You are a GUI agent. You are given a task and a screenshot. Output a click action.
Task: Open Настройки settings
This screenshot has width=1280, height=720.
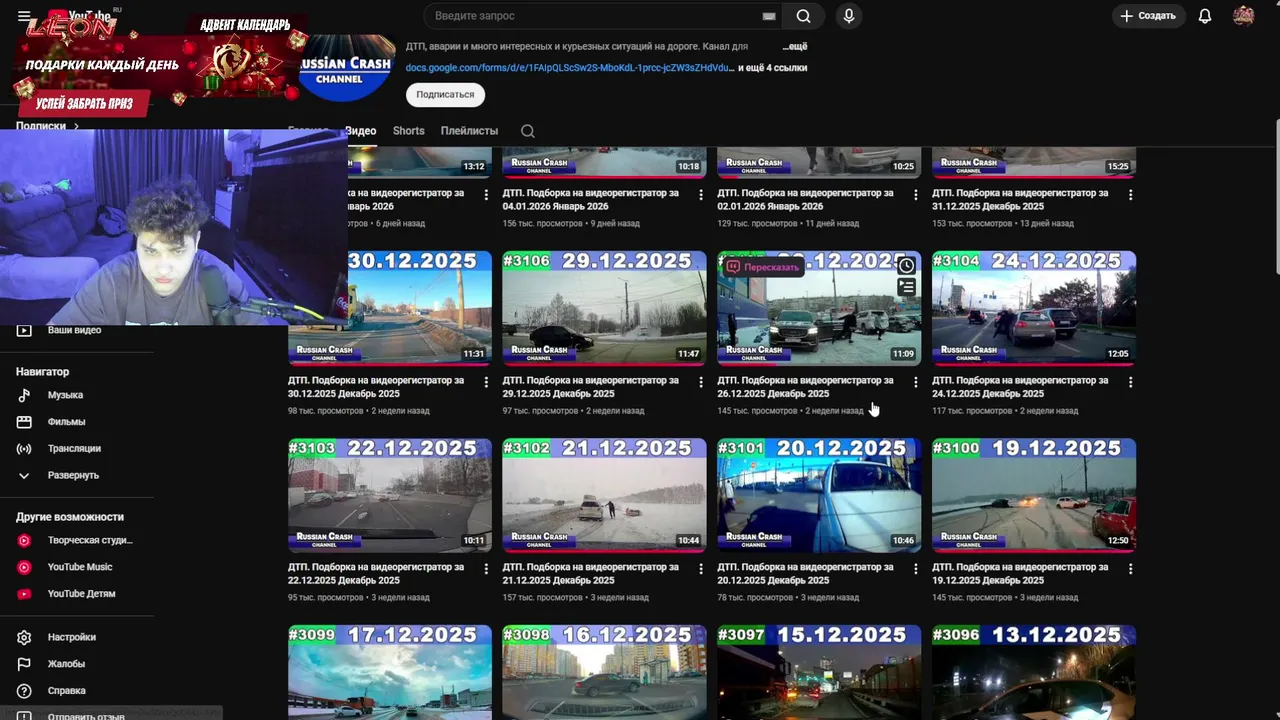click(71, 637)
